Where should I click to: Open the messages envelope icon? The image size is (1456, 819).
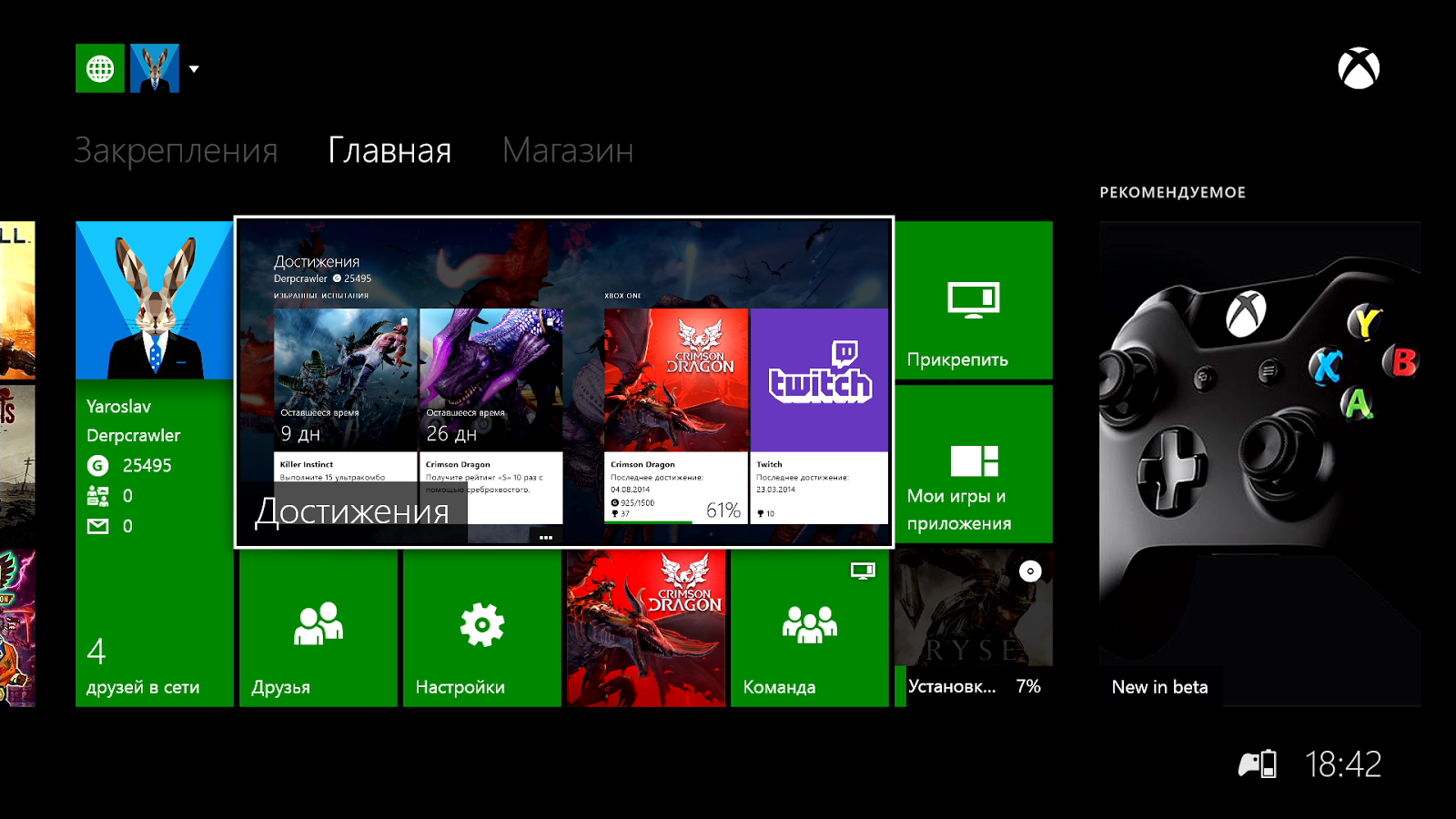click(x=97, y=526)
